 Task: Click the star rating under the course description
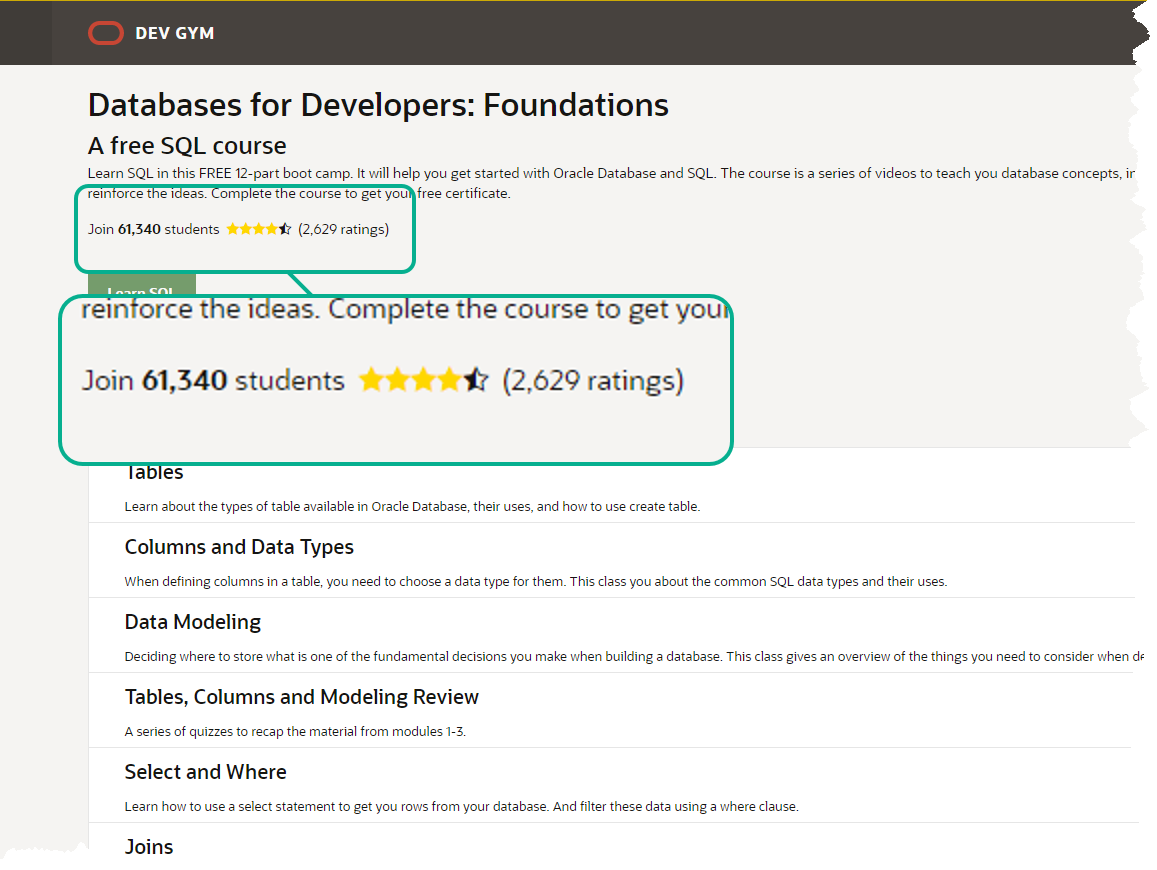pyautogui.click(x=258, y=229)
